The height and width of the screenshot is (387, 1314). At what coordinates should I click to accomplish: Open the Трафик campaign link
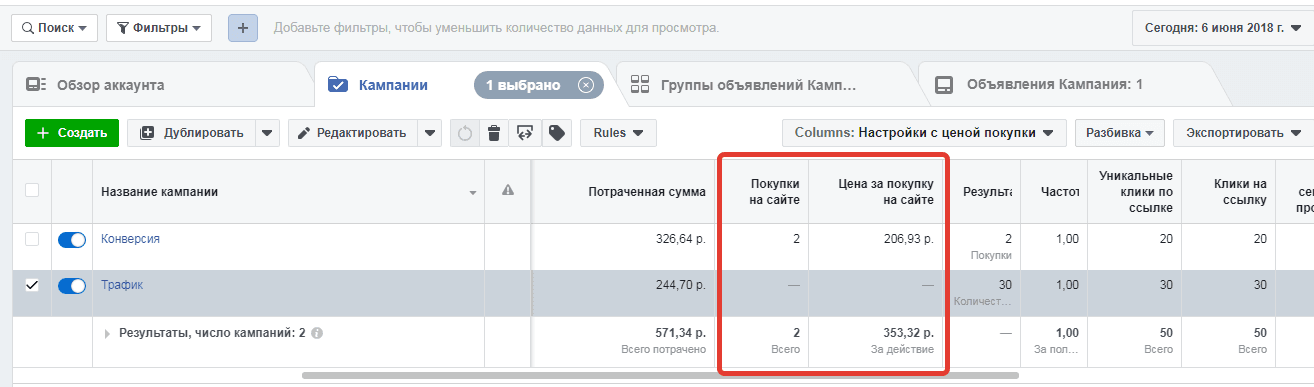(x=122, y=285)
